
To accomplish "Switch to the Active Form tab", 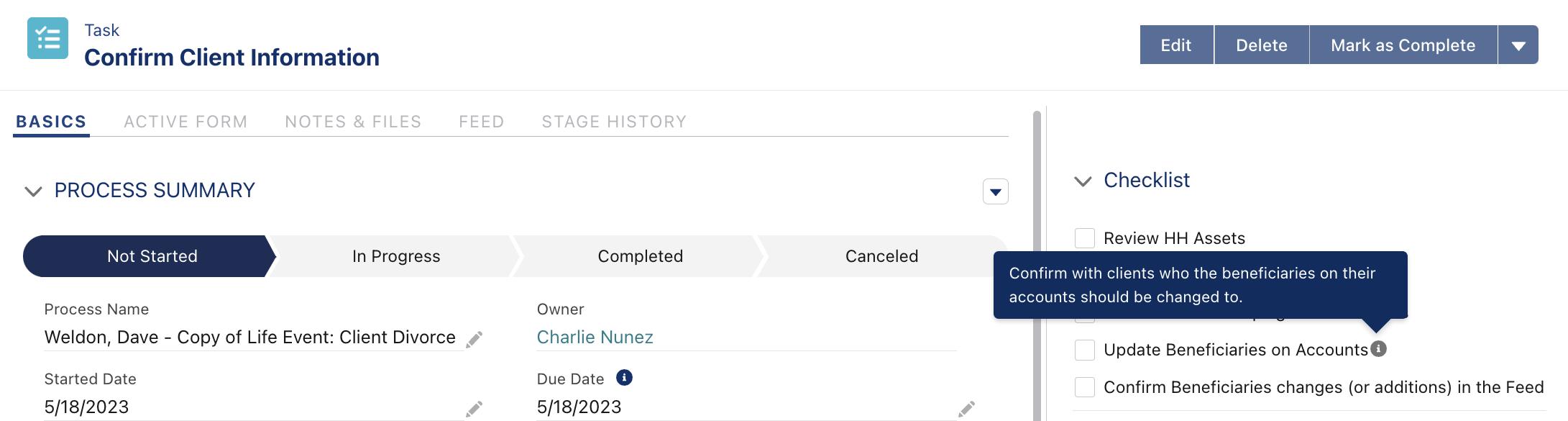I will tap(185, 122).
